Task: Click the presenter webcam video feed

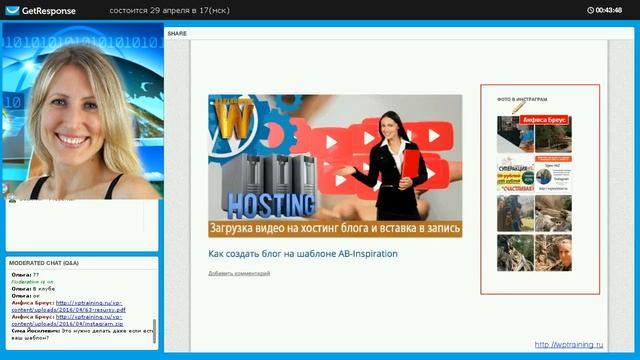Action: pyautogui.click(x=83, y=111)
